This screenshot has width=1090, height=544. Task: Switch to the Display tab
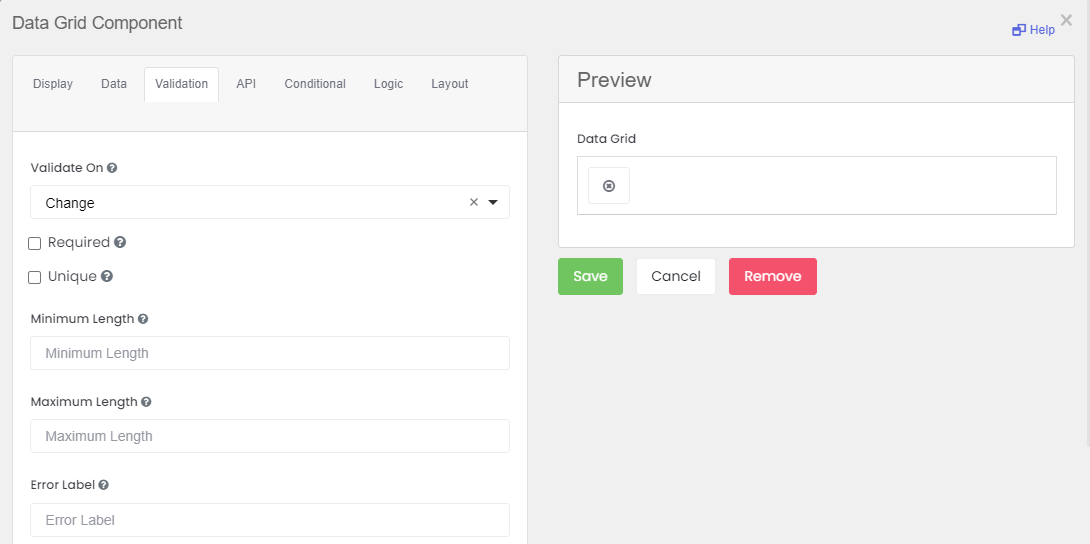coord(53,84)
